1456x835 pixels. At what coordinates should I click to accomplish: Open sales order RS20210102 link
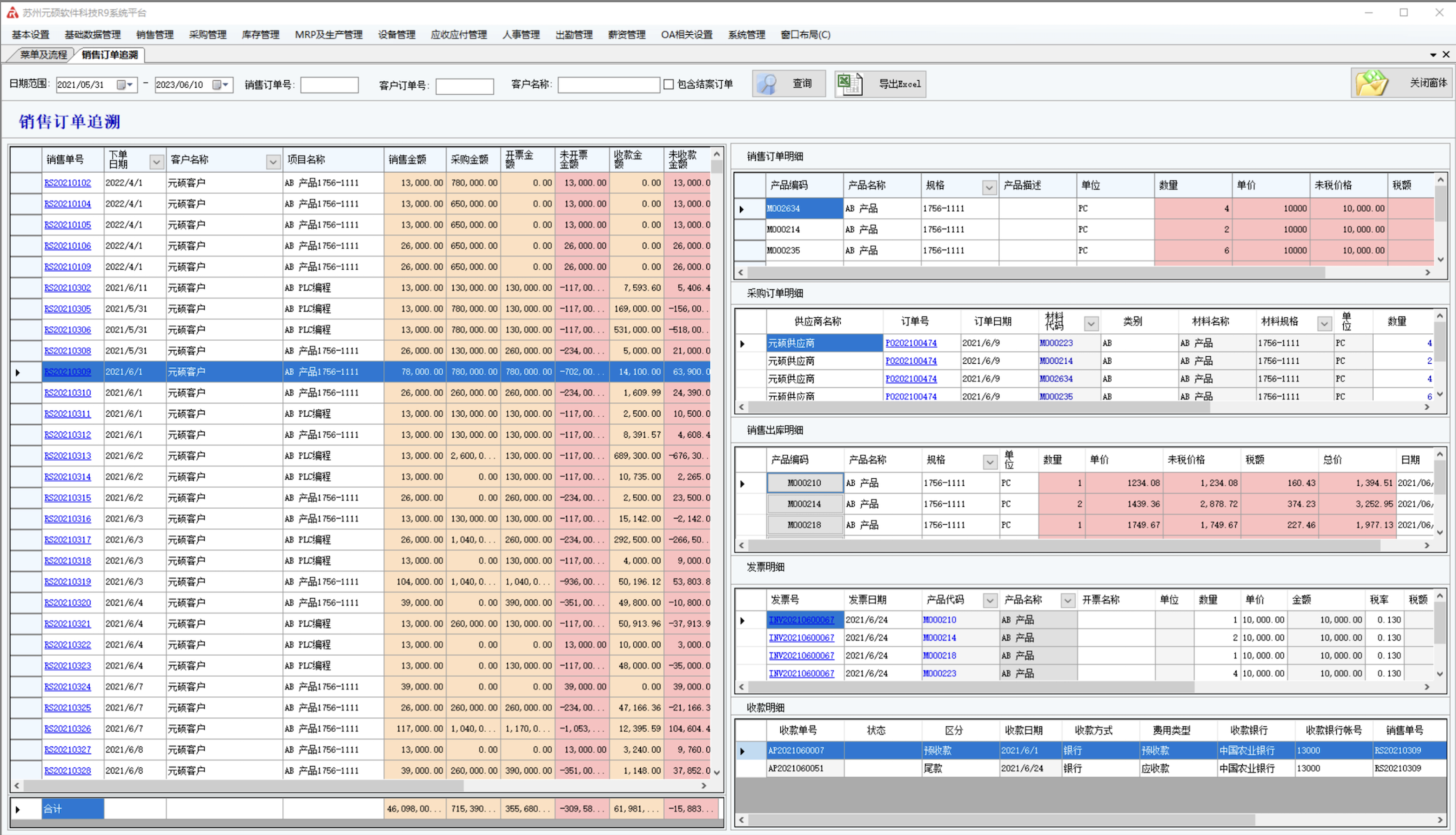click(68, 183)
